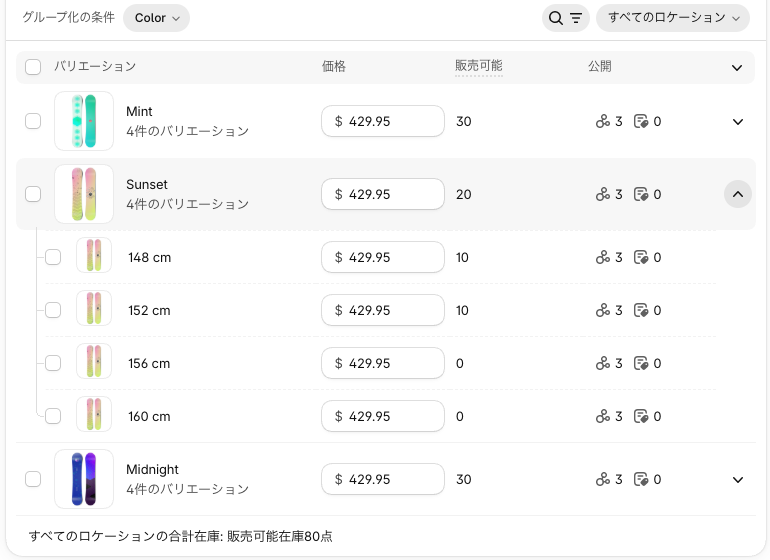Open the 156 cm variant thumbnail
The image size is (770, 560).
94,362
